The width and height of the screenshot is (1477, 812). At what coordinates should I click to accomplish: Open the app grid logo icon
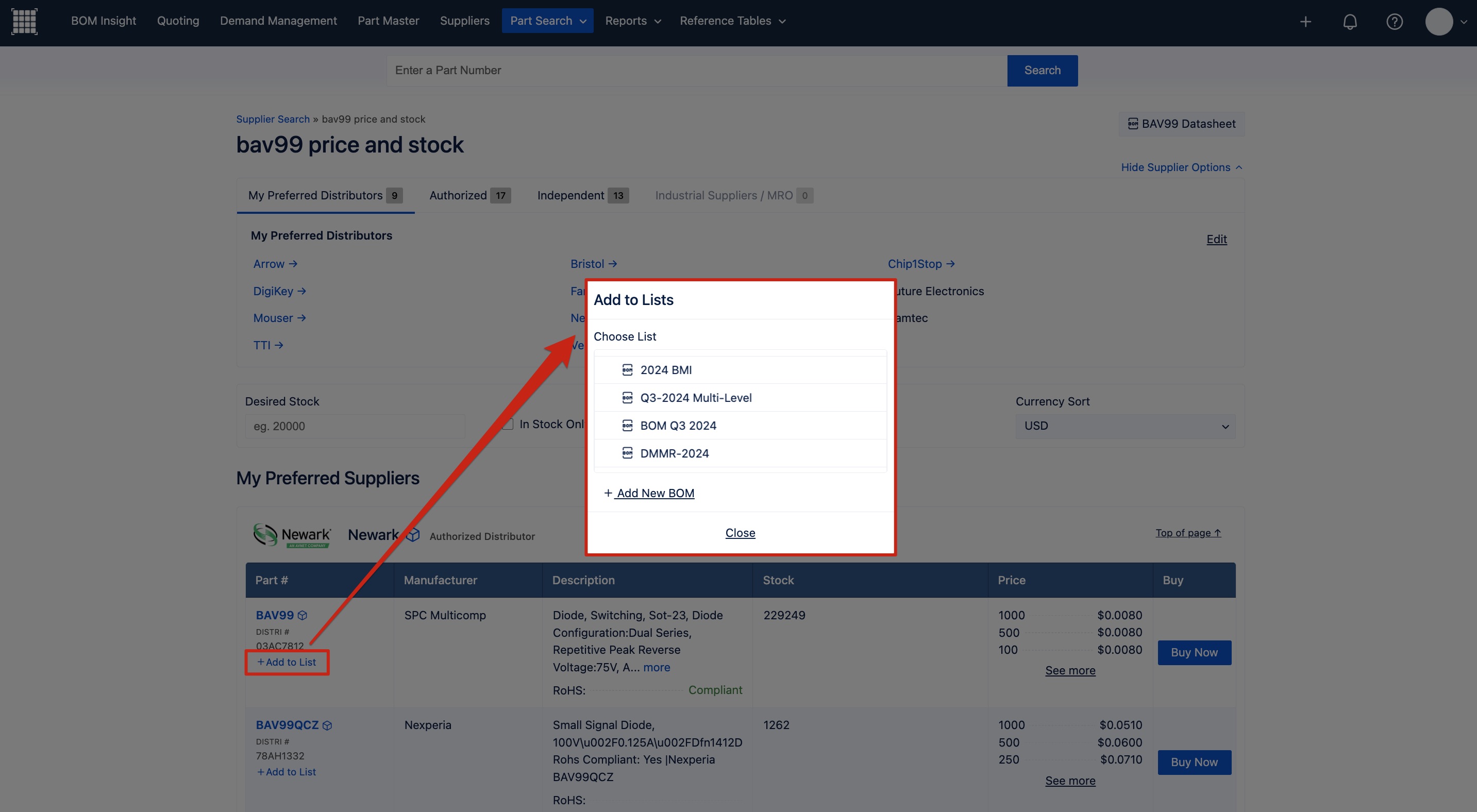pyautogui.click(x=24, y=21)
